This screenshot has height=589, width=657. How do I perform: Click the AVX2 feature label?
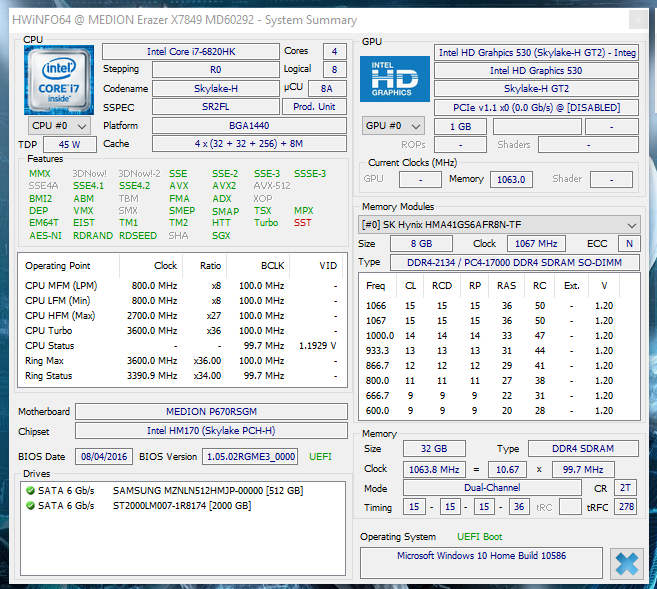click(224, 185)
